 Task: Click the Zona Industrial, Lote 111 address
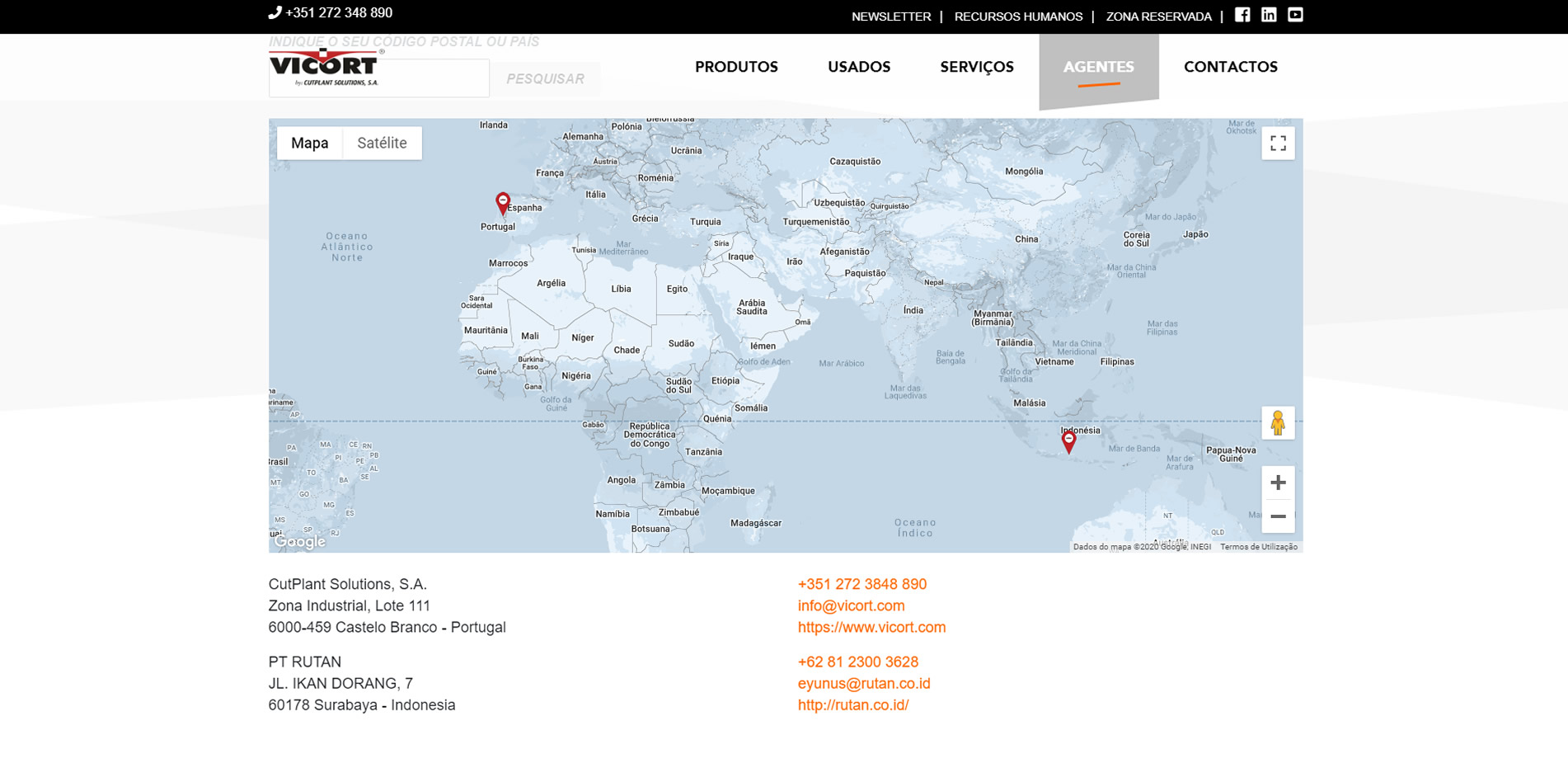(x=349, y=605)
